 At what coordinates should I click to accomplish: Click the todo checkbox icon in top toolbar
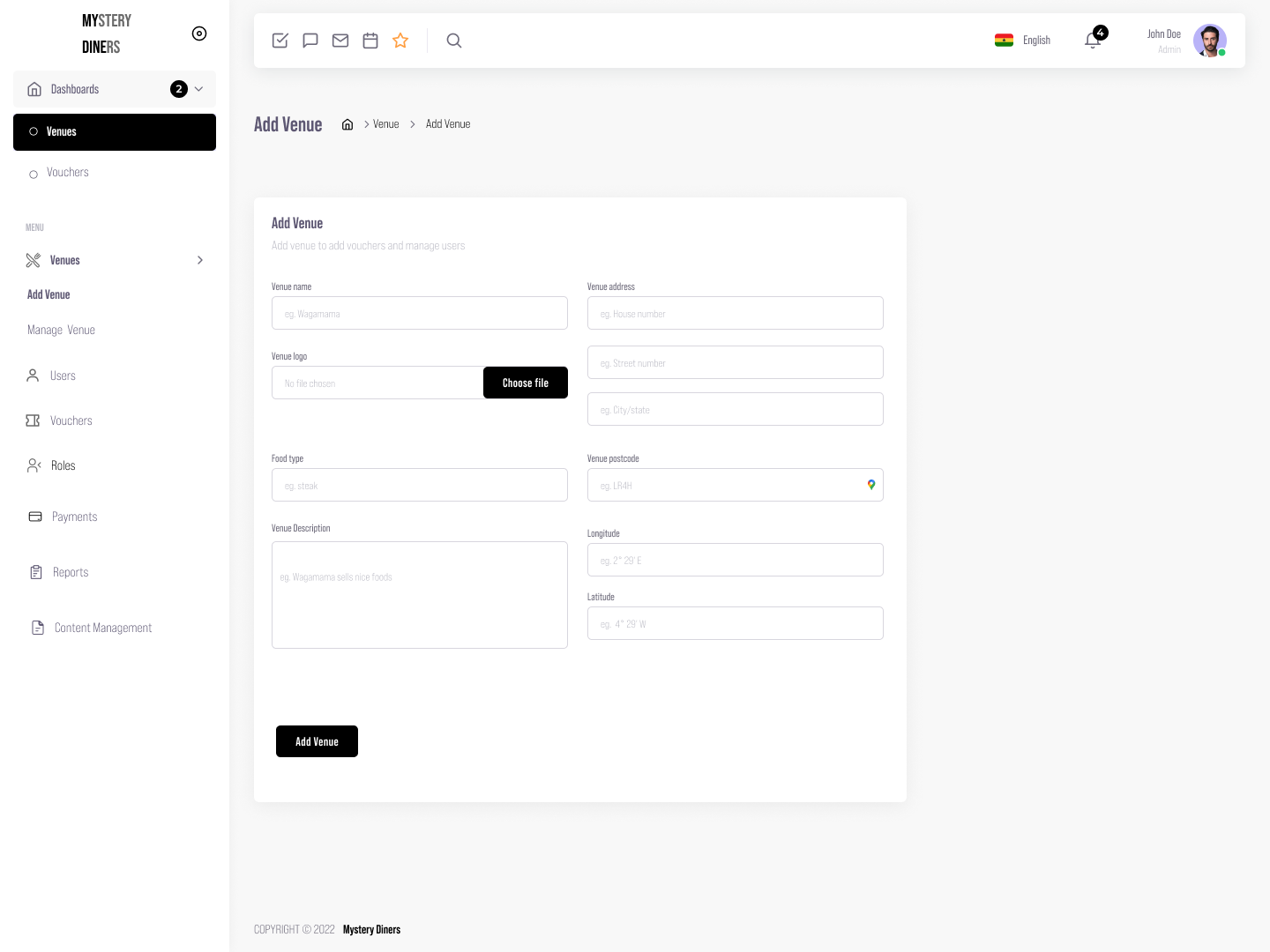pos(280,41)
